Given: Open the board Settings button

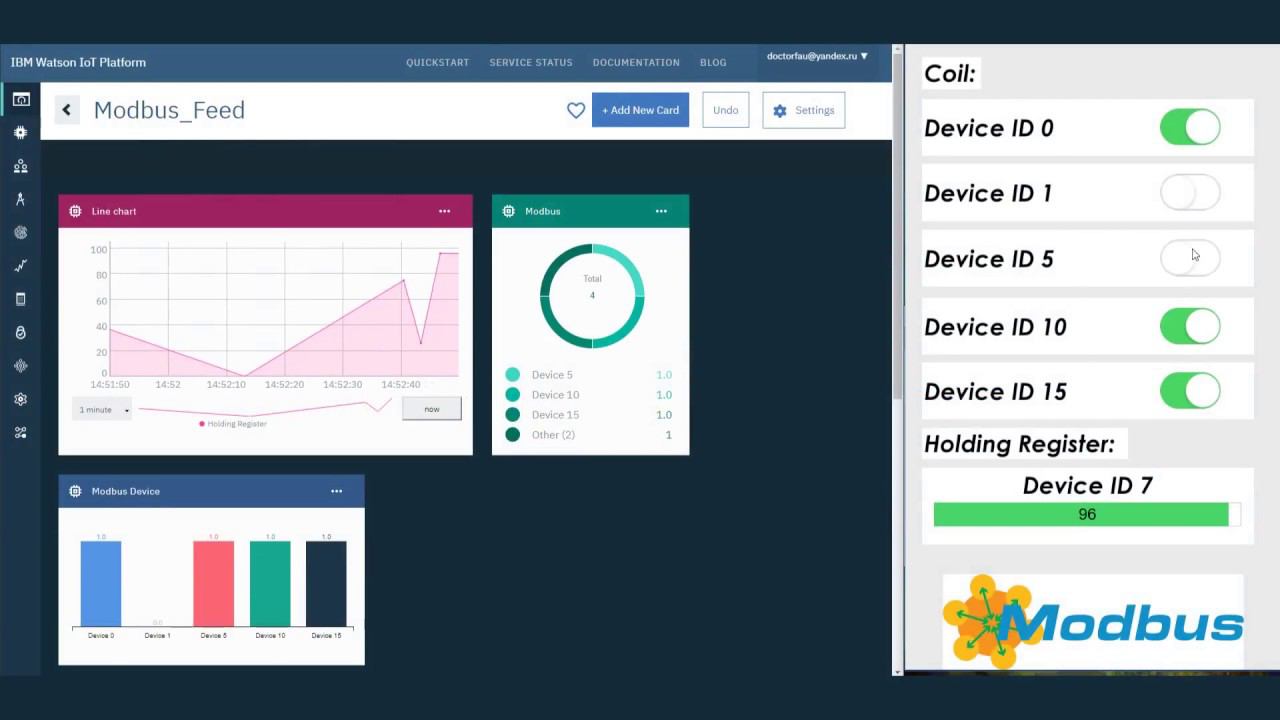Looking at the screenshot, I should pyautogui.click(x=804, y=110).
